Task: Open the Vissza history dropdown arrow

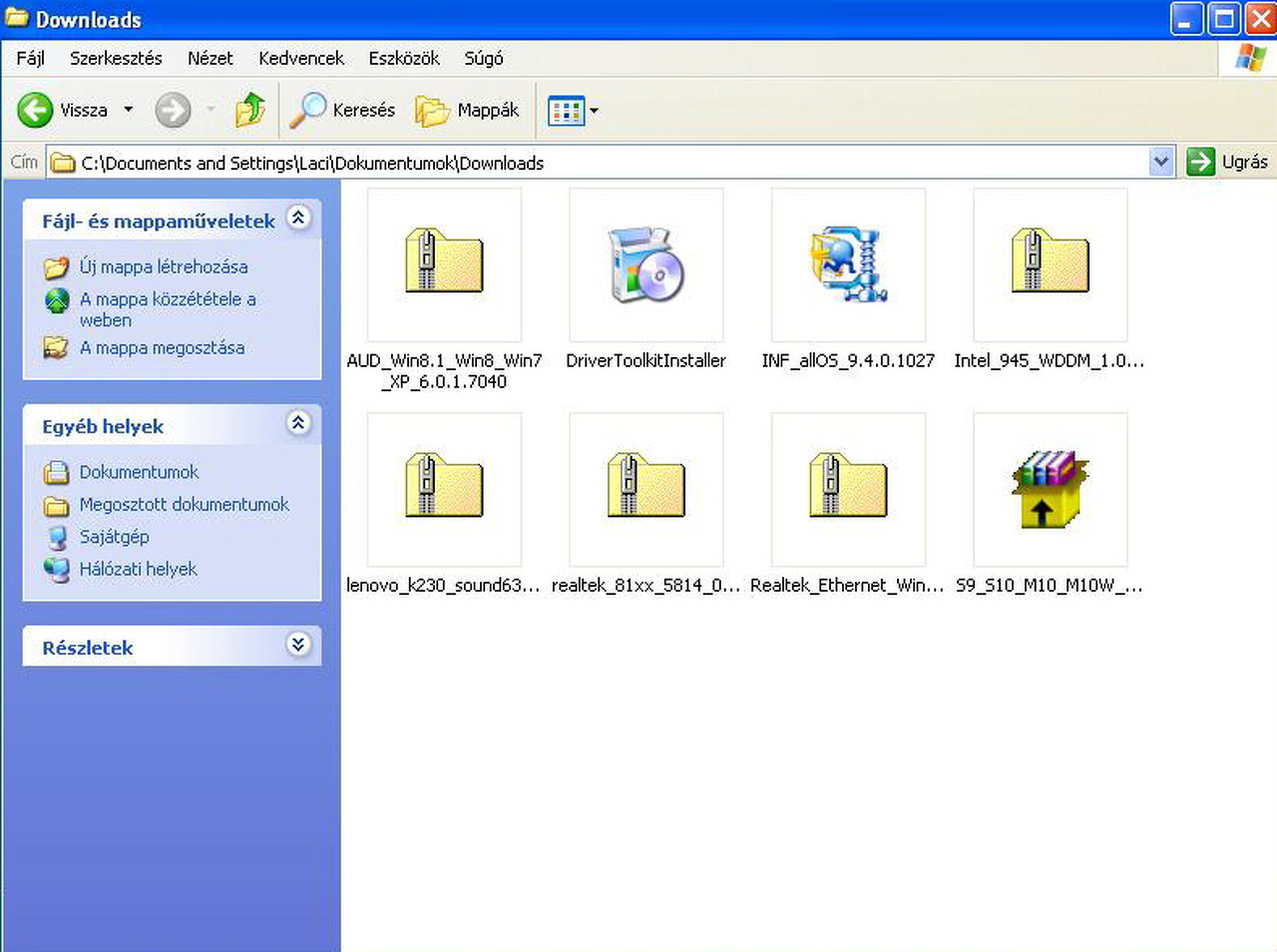Action: click(129, 110)
